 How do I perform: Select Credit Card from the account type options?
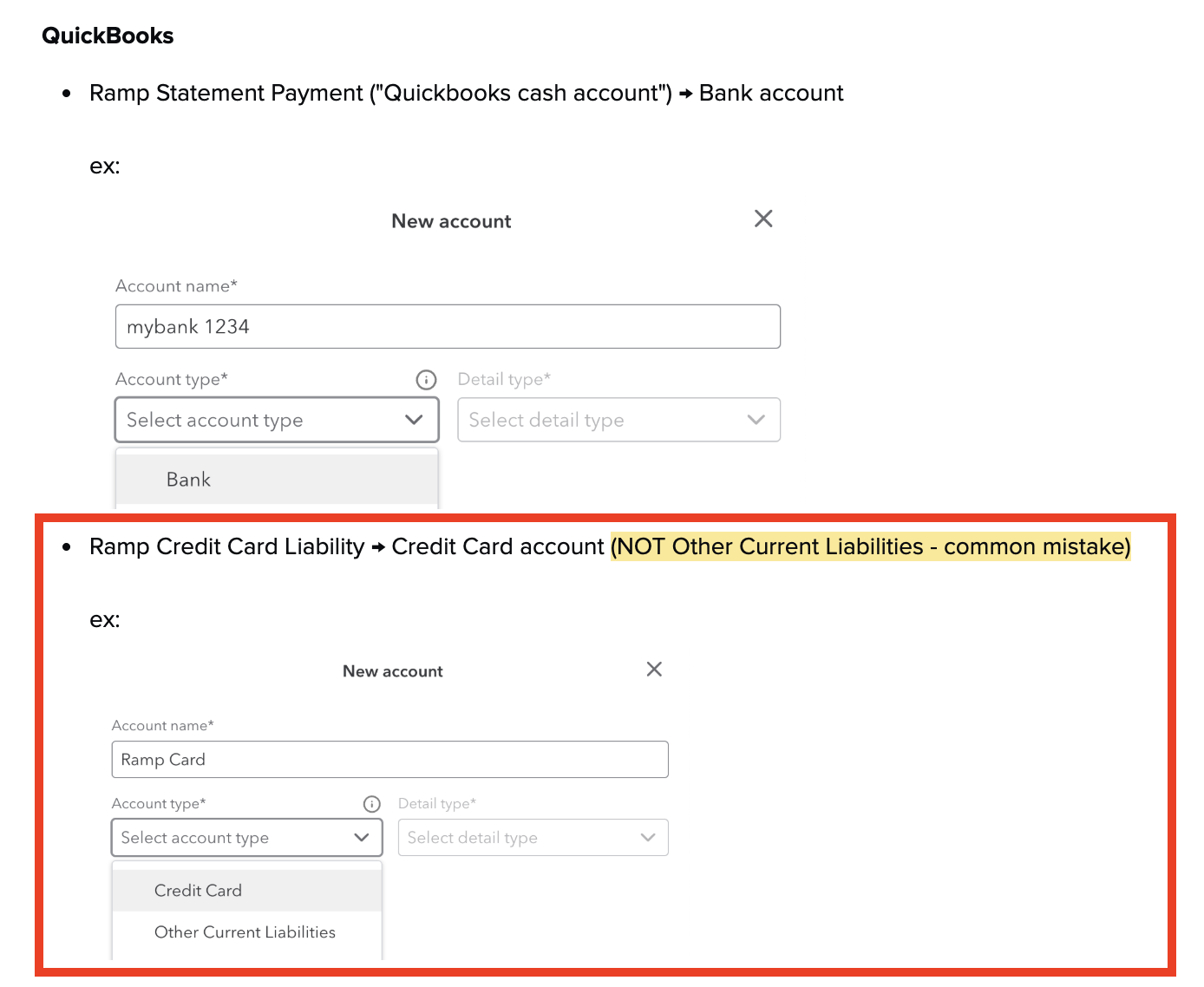[198, 890]
